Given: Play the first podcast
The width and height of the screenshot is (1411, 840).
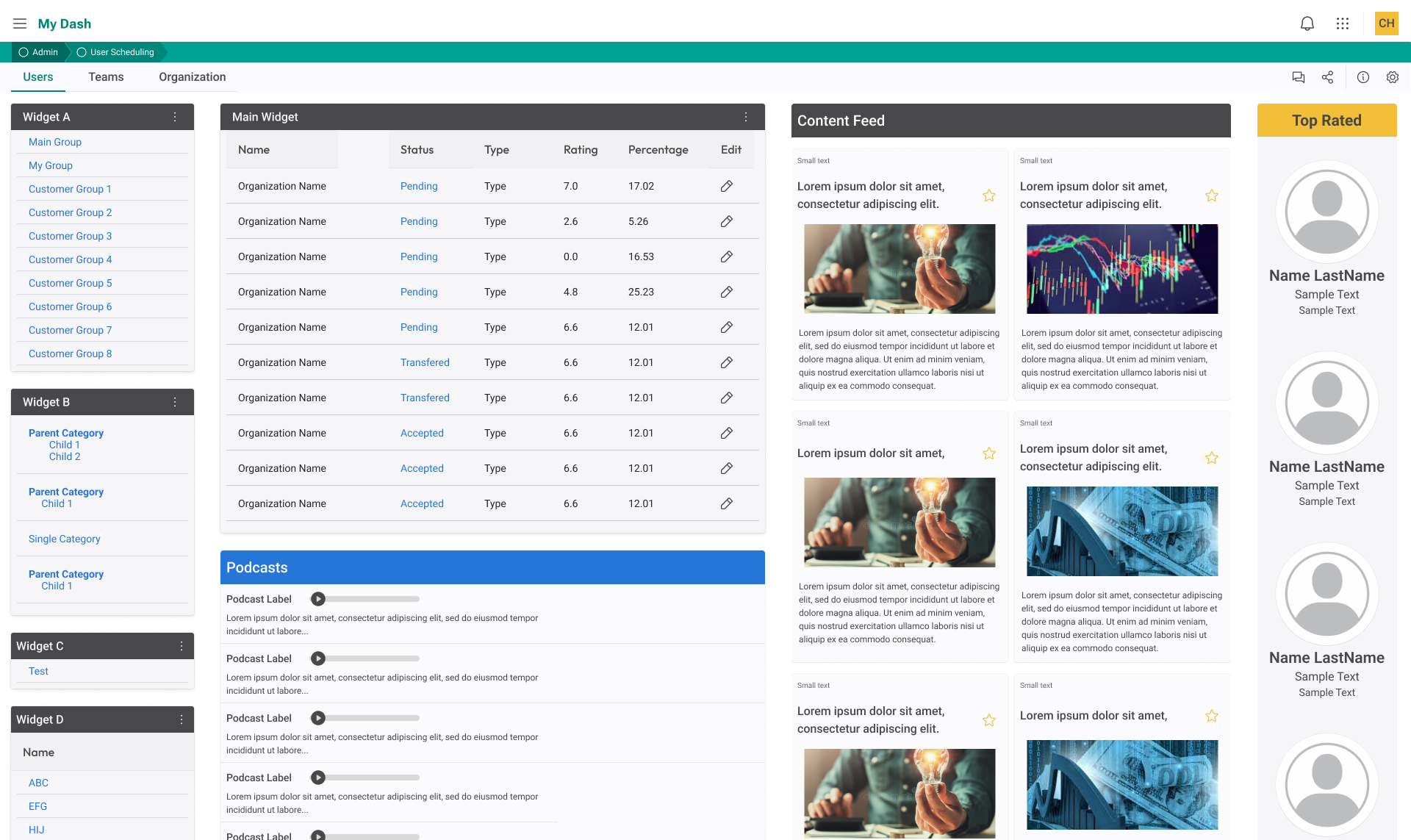Looking at the screenshot, I should coord(317,599).
